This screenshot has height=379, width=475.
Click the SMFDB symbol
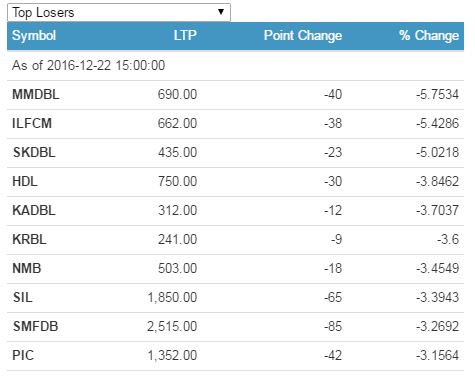coord(36,327)
